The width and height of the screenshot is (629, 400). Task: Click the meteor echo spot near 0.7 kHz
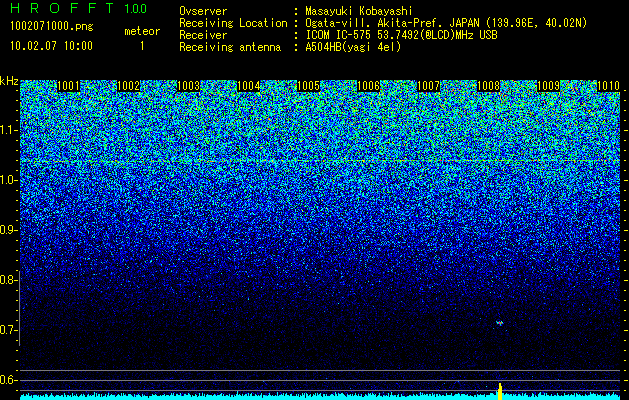point(499,323)
